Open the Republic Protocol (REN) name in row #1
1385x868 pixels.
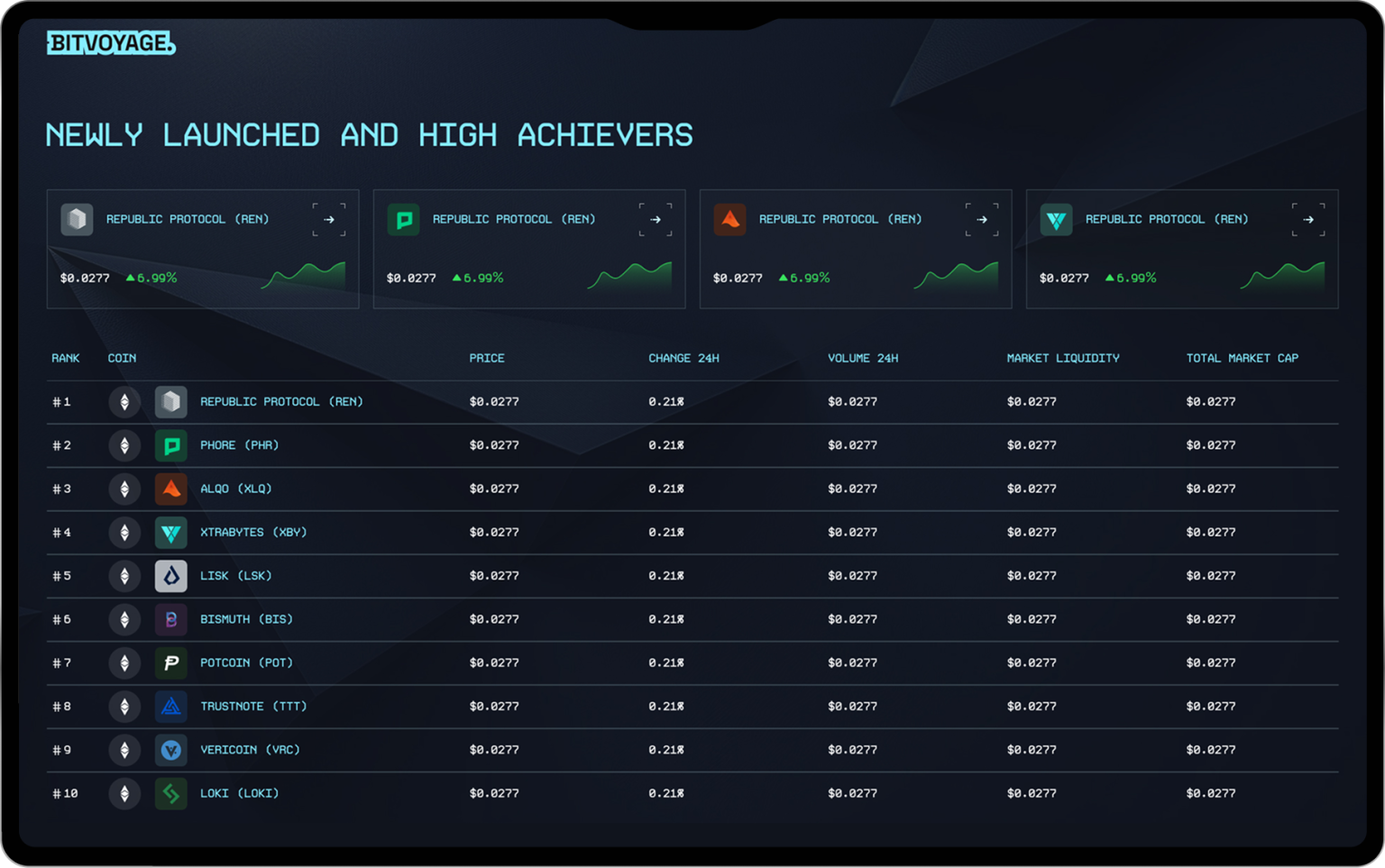[281, 402]
